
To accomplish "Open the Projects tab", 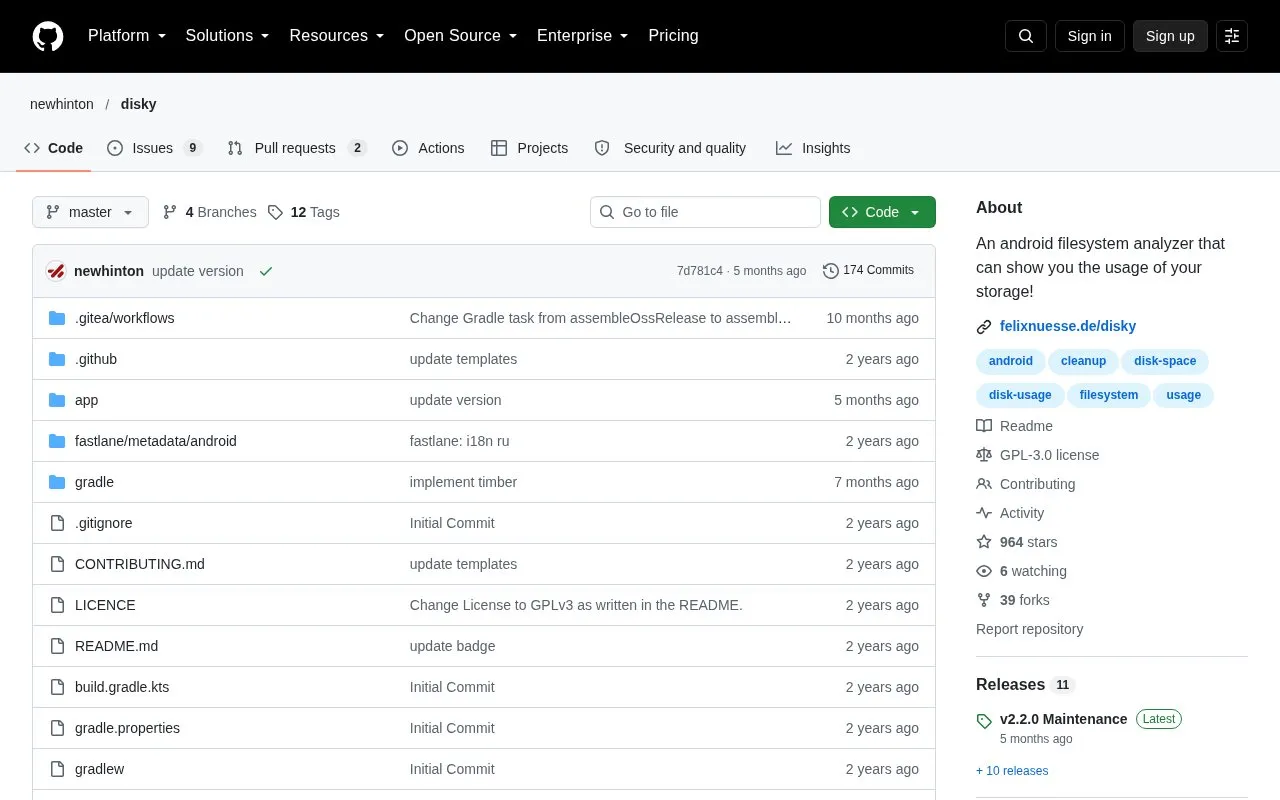I will tap(530, 148).
